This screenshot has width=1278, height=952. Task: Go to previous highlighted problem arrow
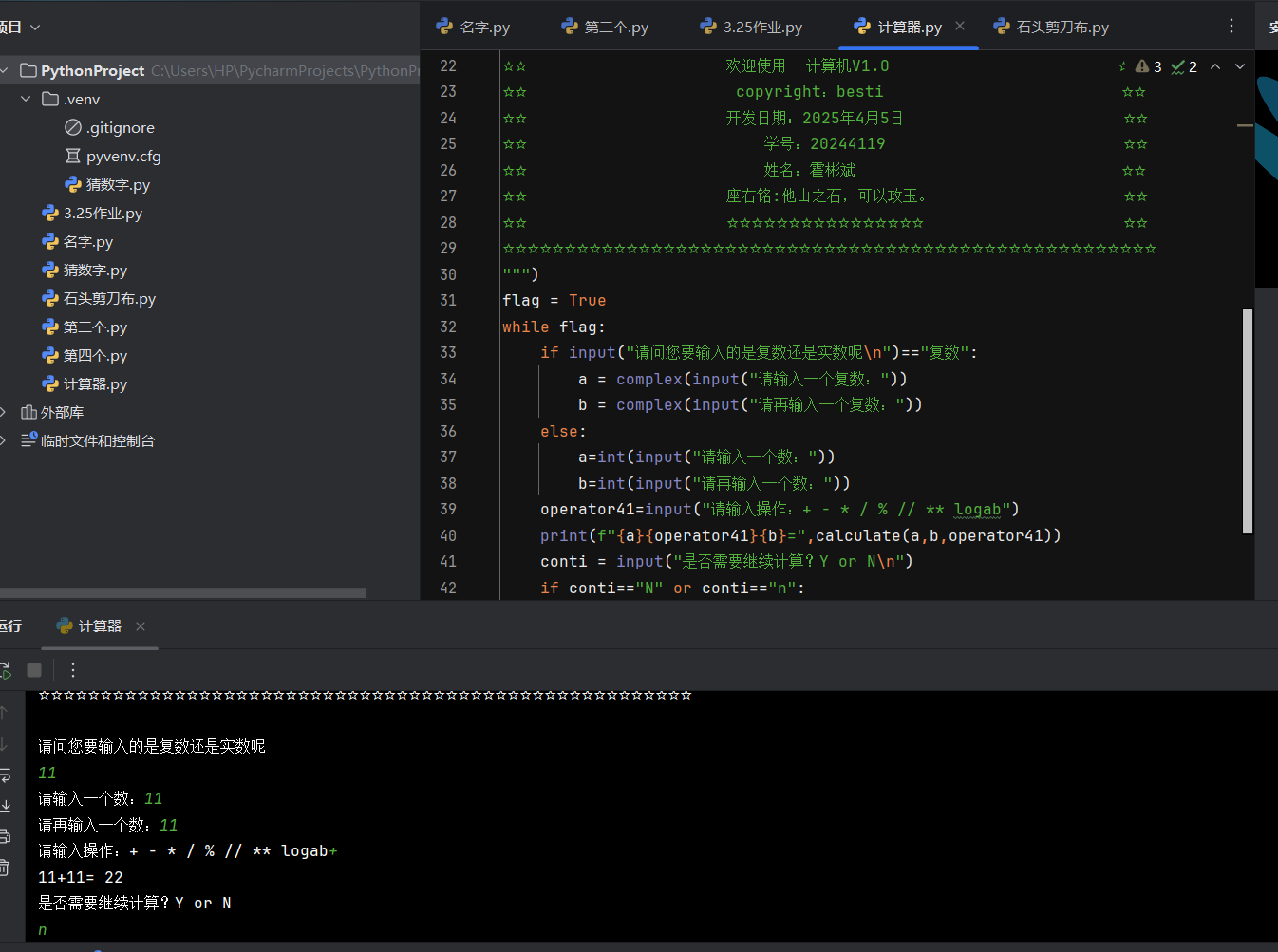click(x=1215, y=66)
